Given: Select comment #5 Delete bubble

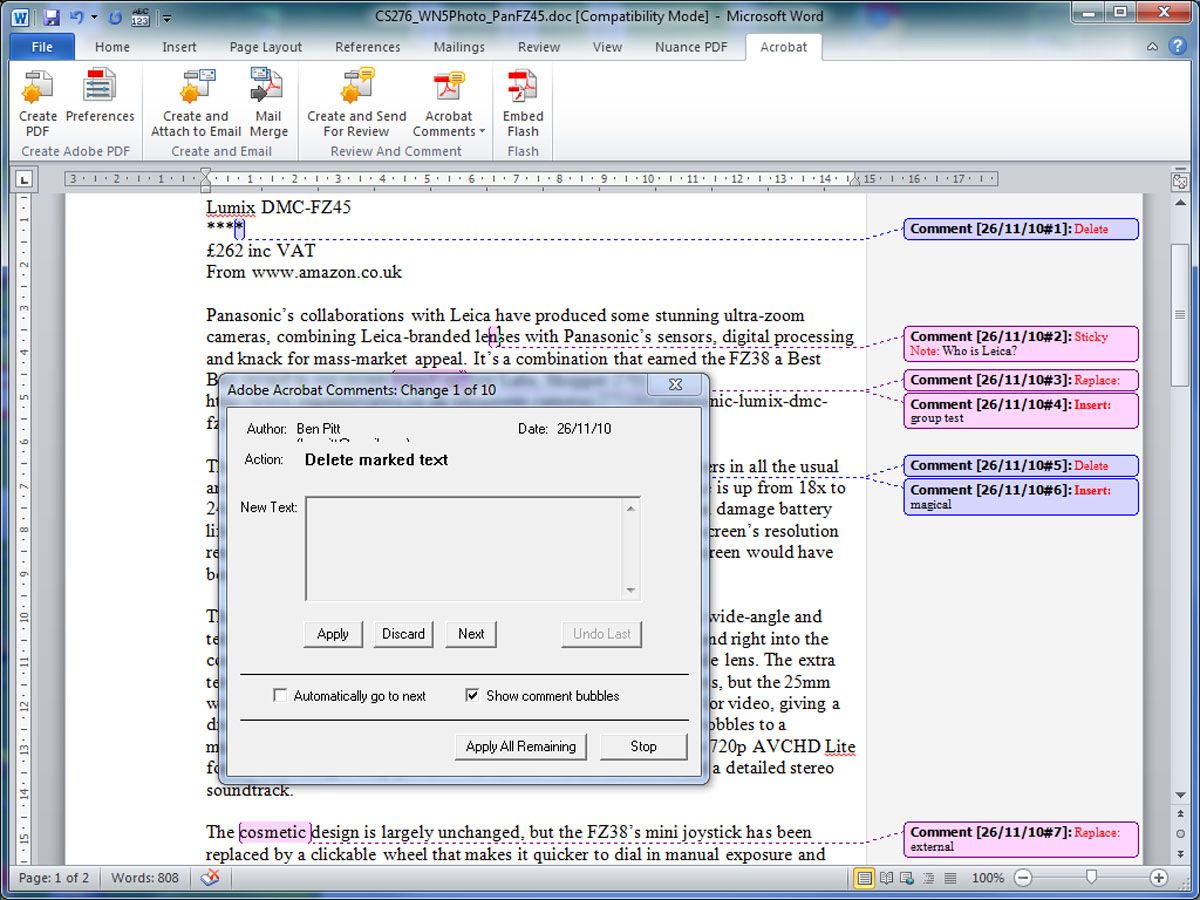Looking at the screenshot, I should pyautogui.click(x=1021, y=465).
